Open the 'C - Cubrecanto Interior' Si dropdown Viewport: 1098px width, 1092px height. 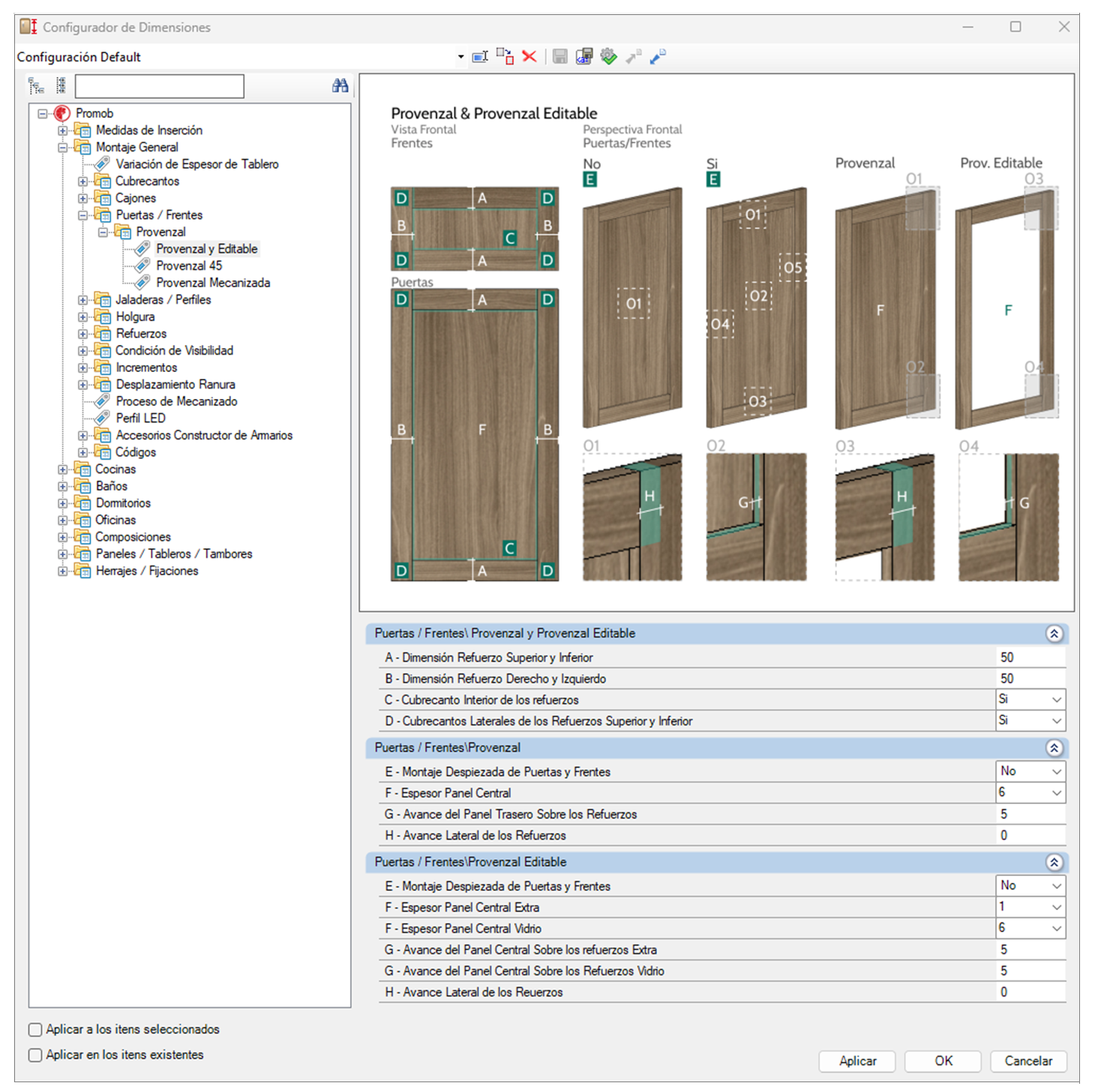point(1056,700)
